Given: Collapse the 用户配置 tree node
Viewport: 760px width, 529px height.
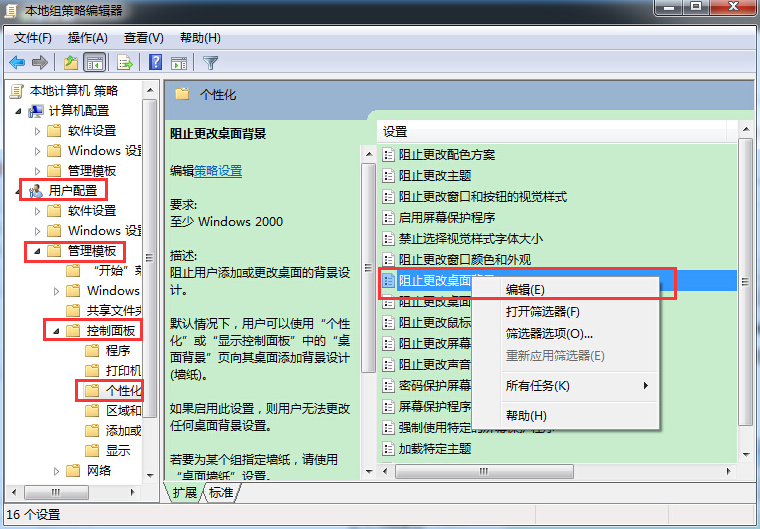Looking at the screenshot, I should 20,190.
